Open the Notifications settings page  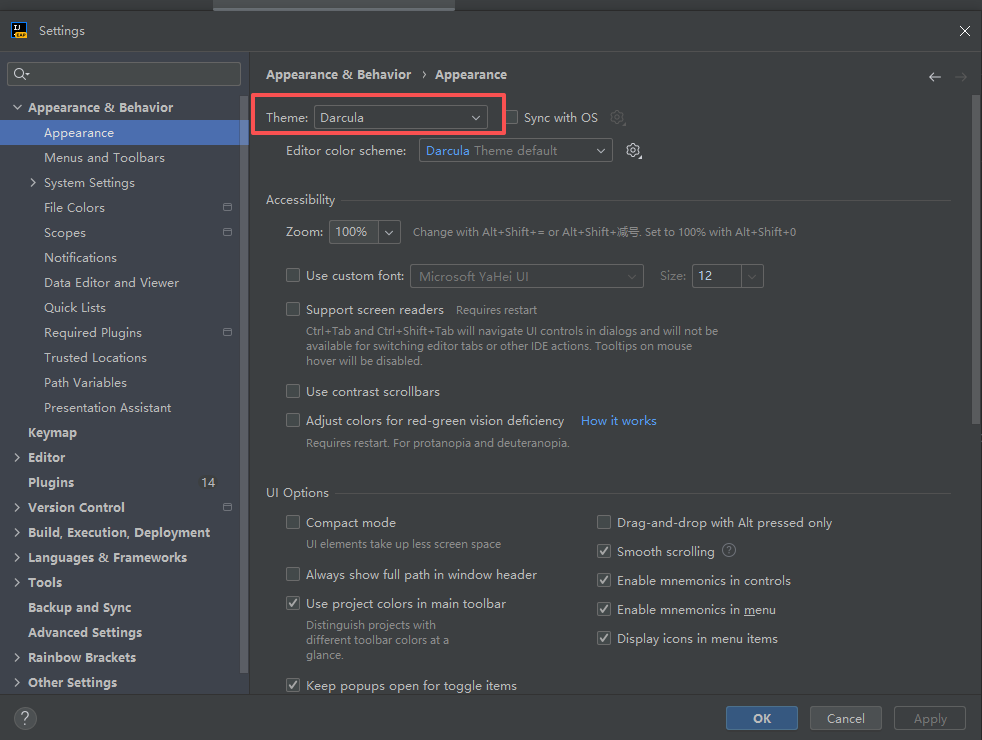[x=80, y=257]
